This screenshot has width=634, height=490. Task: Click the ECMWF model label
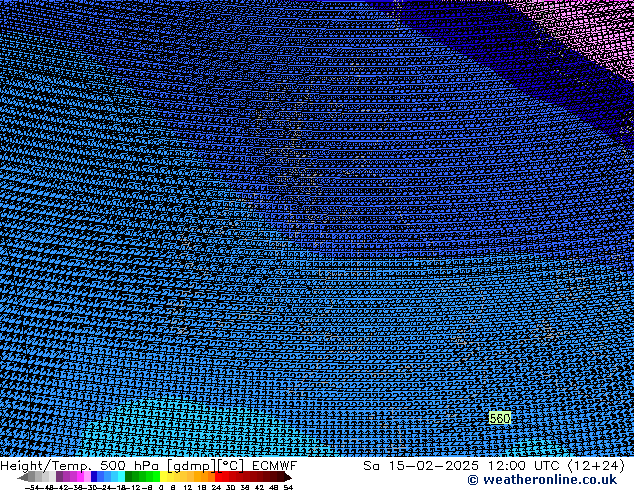[x=275, y=466]
